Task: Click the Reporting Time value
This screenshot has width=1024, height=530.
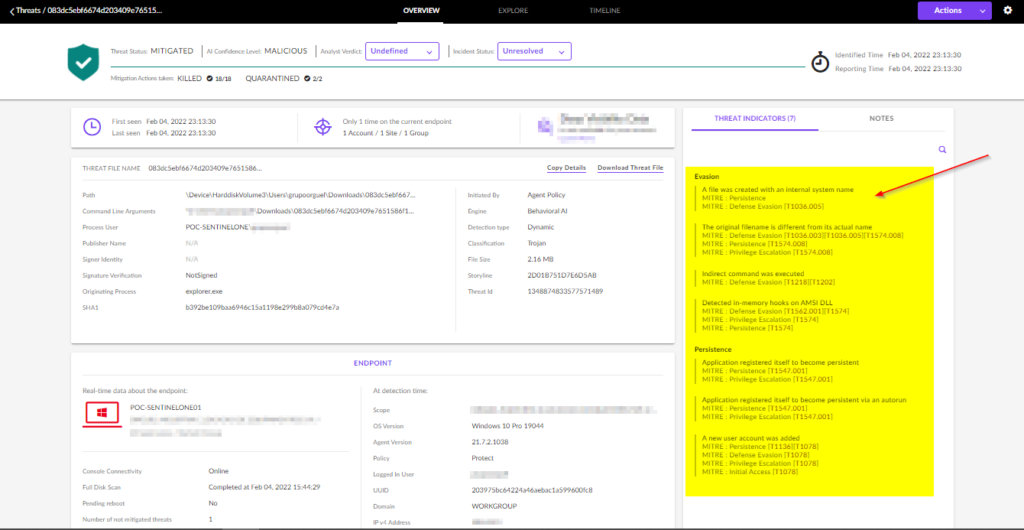Action: click(925, 69)
